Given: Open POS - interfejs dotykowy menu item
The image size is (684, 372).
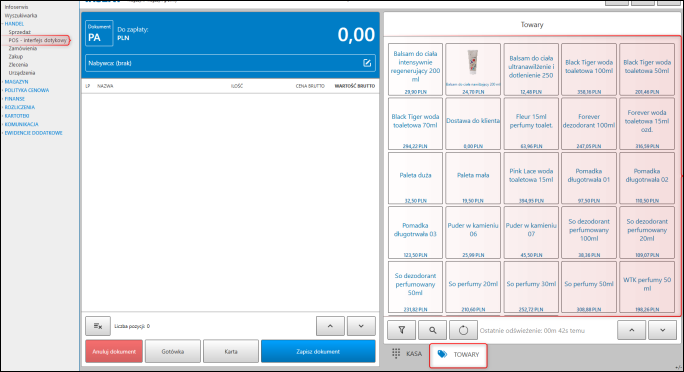Looking at the screenshot, I should point(38,40).
